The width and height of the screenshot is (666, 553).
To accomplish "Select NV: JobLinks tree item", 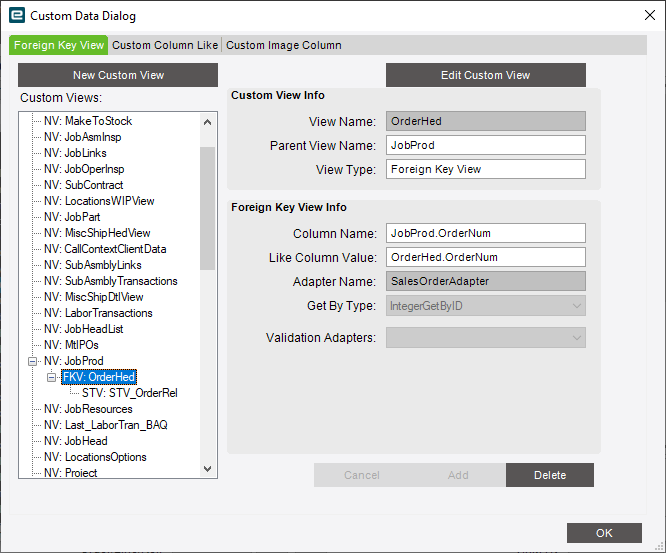I will pyautogui.click(x=75, y=153).
